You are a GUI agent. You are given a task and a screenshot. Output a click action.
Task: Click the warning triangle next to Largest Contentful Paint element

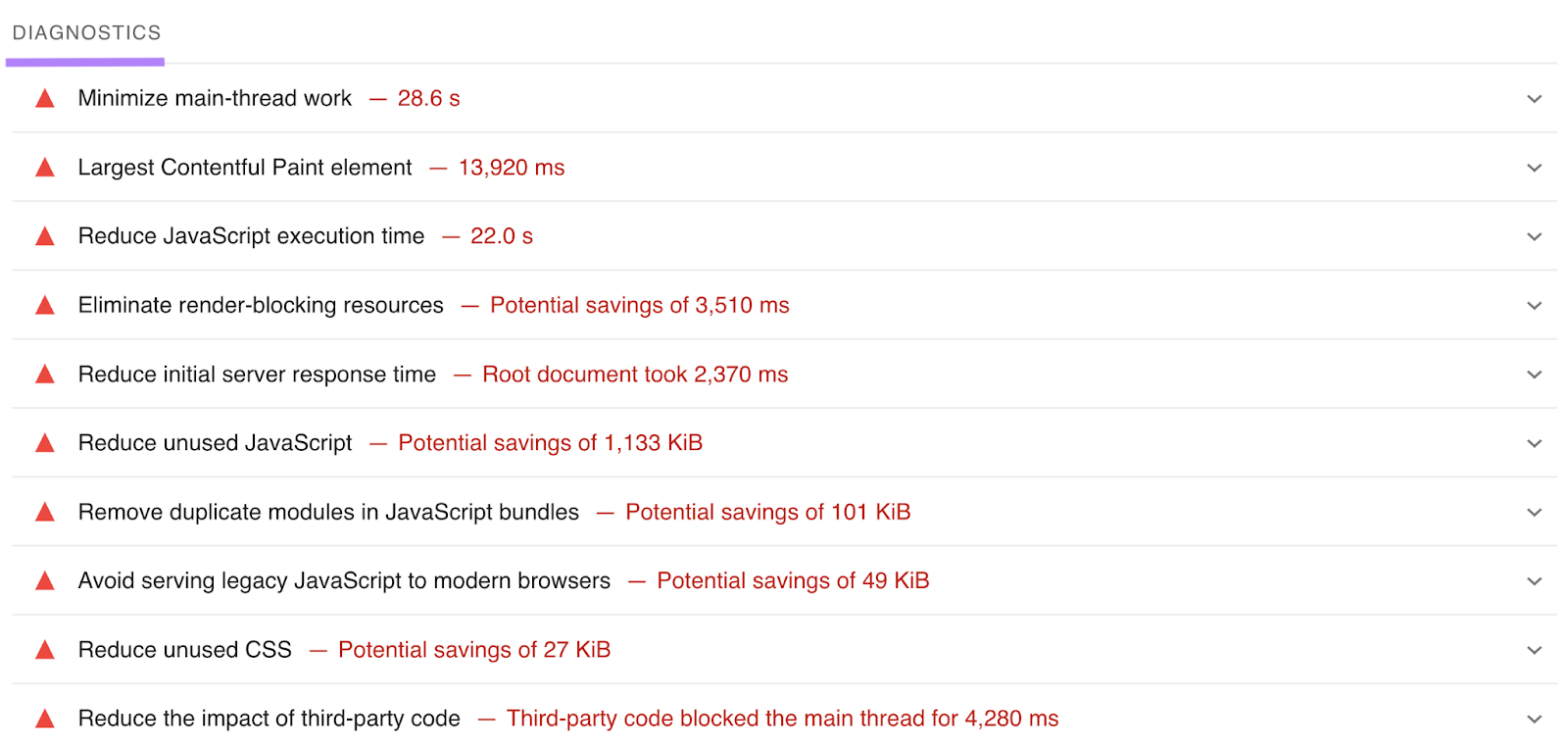pos(45,168)
